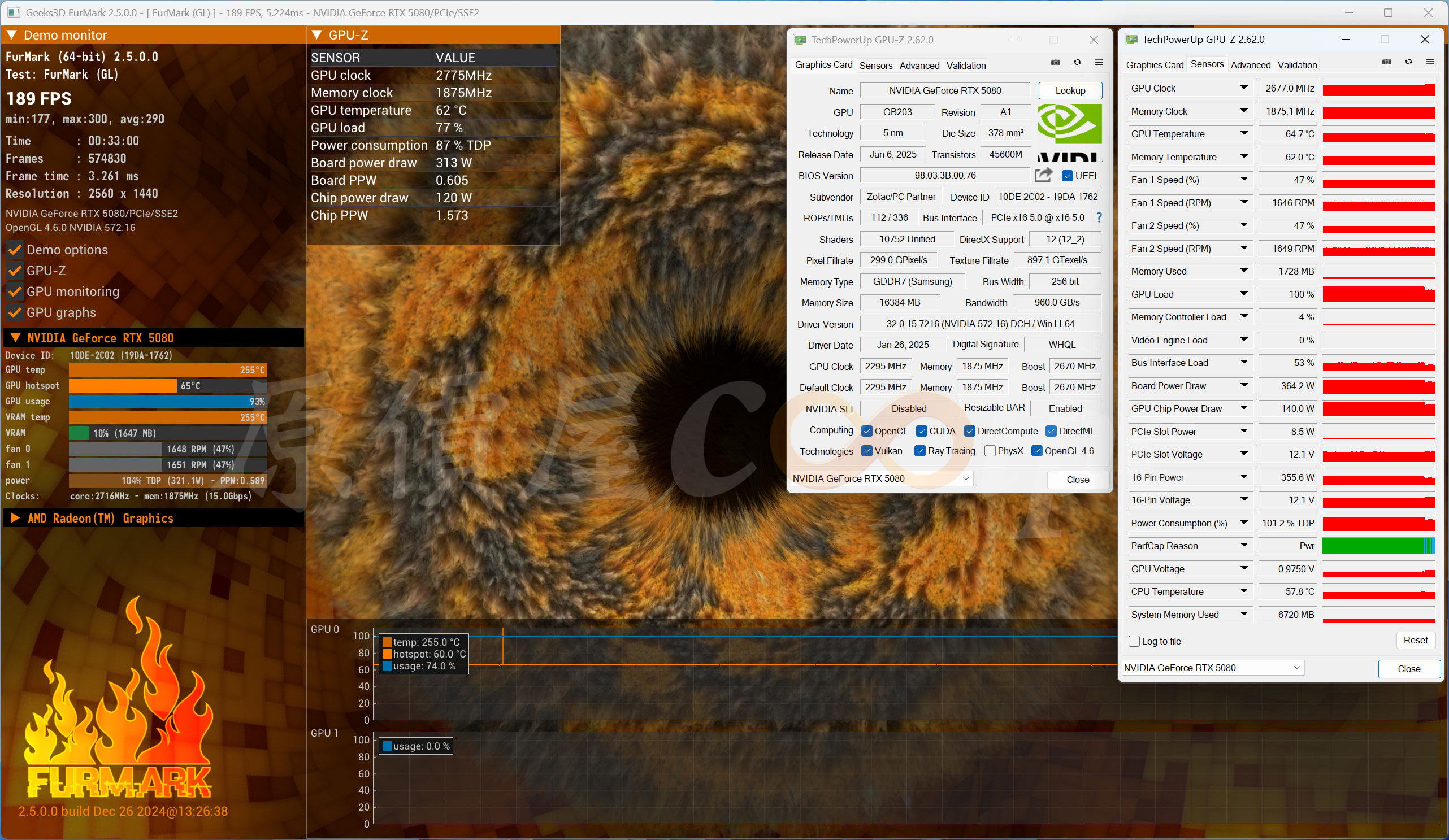Toggle the Ray Tracing checkbox
Viewport: 1449px width, 840px height.
(x=920, y=451)
